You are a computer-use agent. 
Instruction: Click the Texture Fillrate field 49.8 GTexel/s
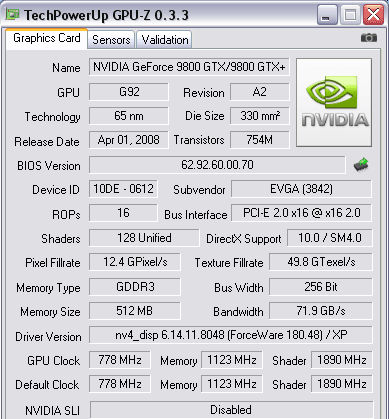321,262
